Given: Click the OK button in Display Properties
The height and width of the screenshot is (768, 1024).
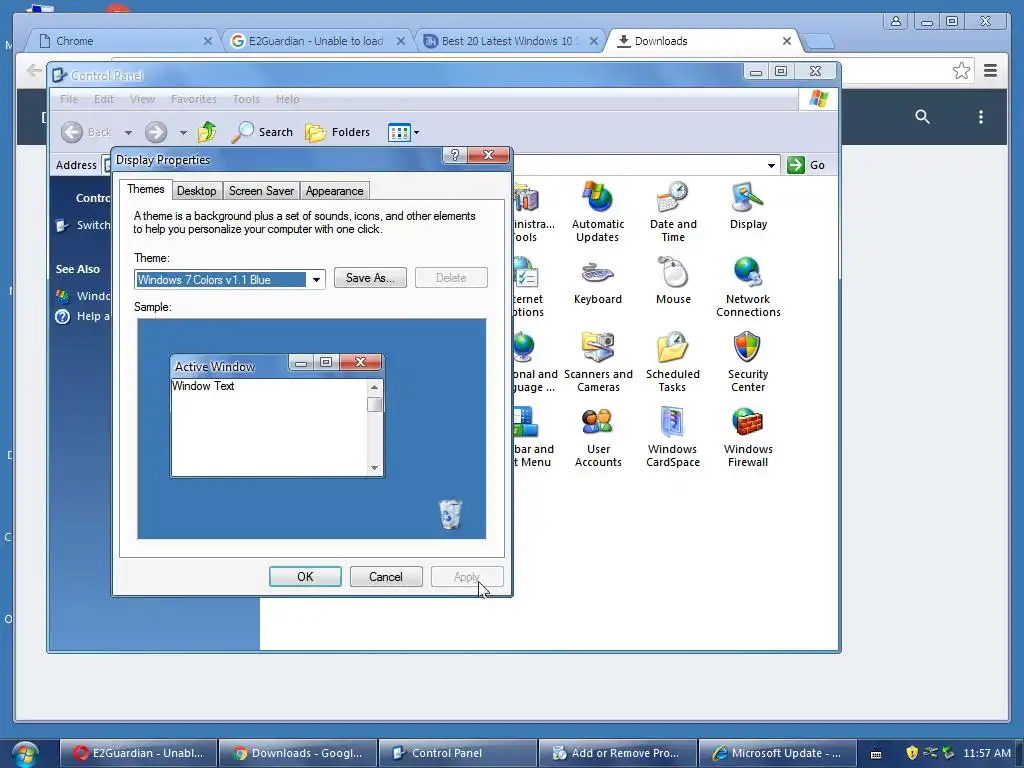Looking at the screenshot, I should click(305, 577).
